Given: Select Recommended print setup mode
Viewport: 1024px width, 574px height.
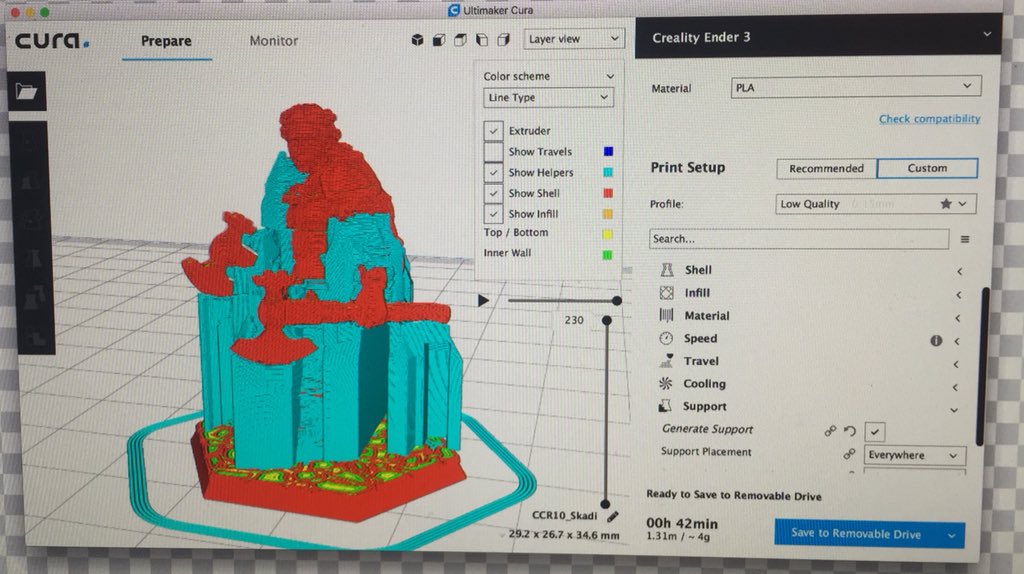Looking at the screenshot, I should pos(826,168).
